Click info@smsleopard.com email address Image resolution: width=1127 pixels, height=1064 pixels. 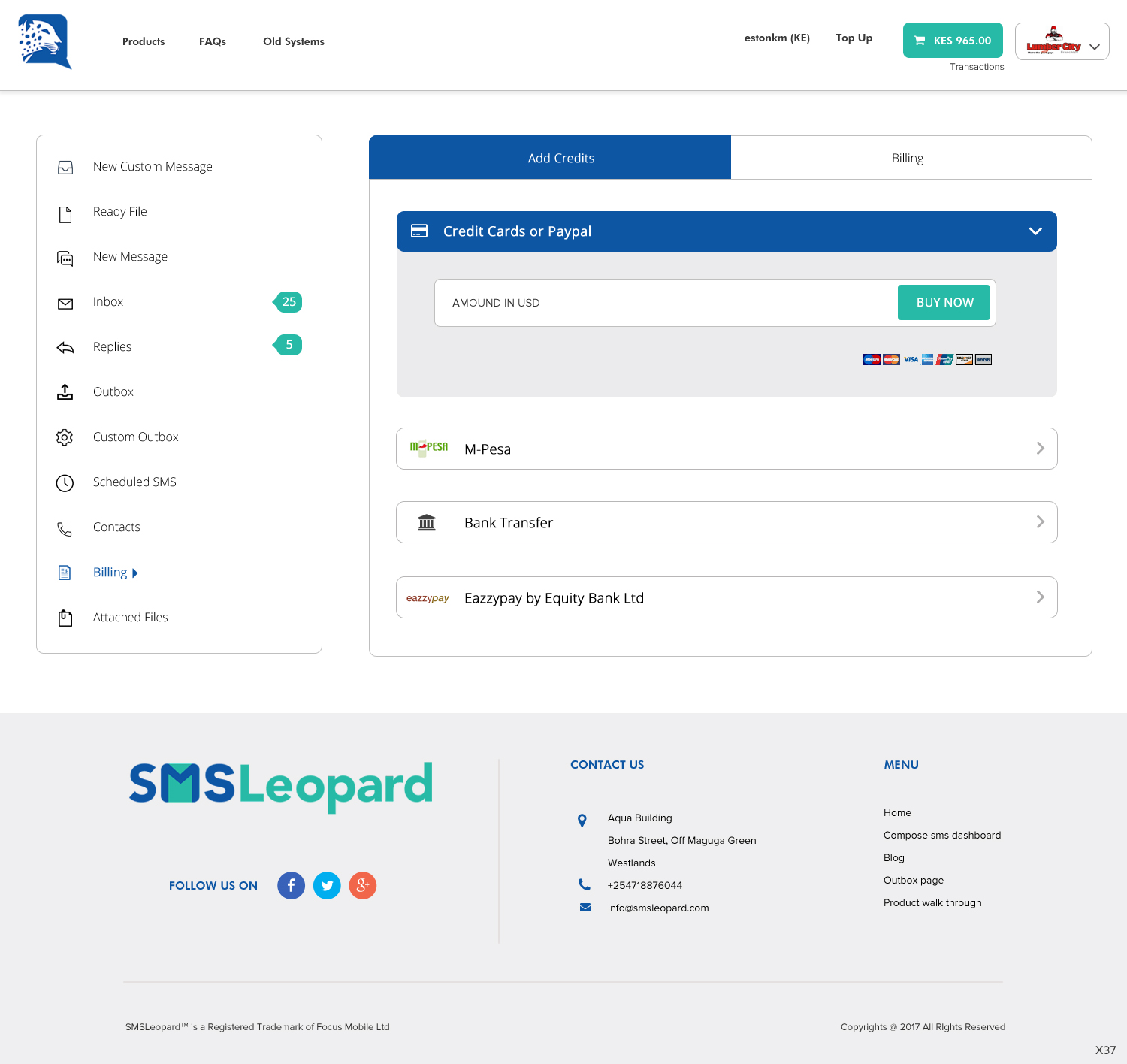pos(658,908)
